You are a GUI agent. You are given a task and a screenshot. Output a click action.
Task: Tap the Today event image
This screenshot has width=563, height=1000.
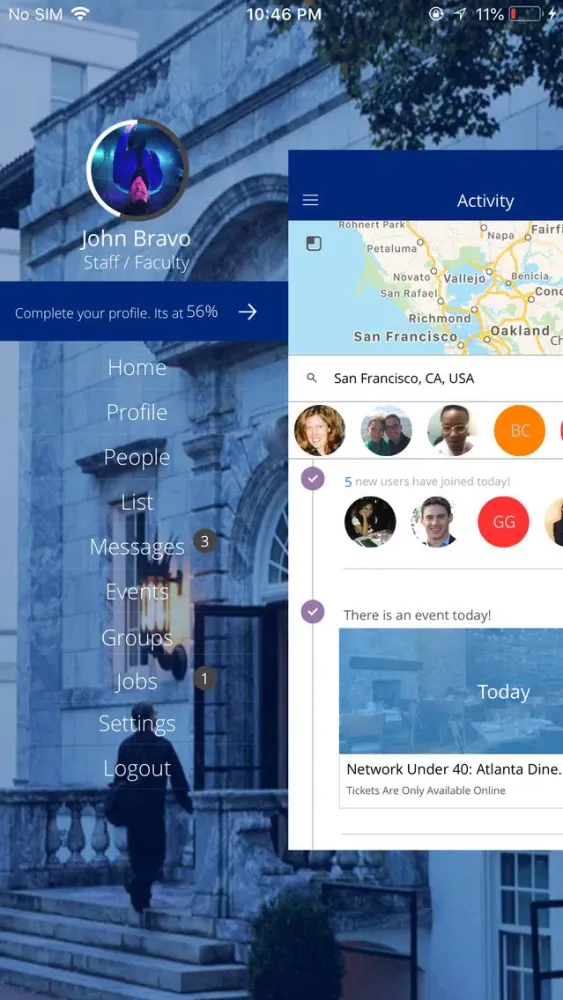coord(451,691)
